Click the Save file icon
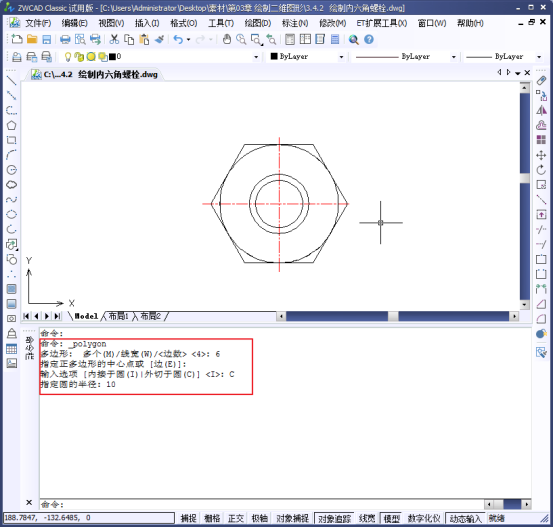The width and height of the screenshot is (553, 528). click(47, 39)
